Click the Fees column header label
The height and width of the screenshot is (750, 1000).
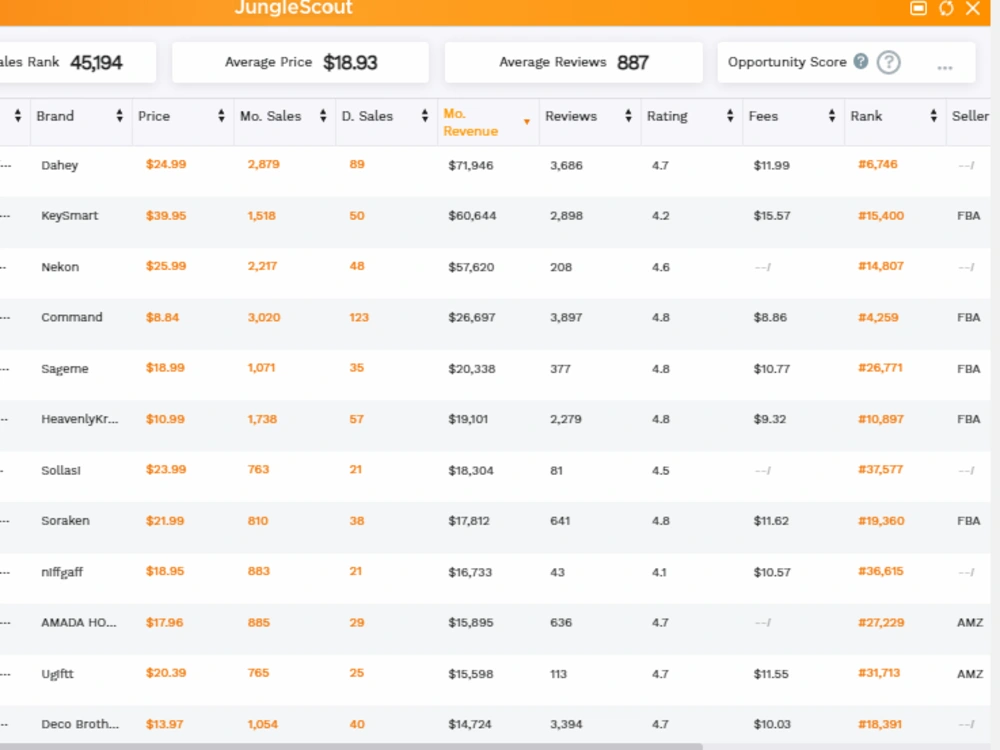pyautogui.click(x=763, y=116)
